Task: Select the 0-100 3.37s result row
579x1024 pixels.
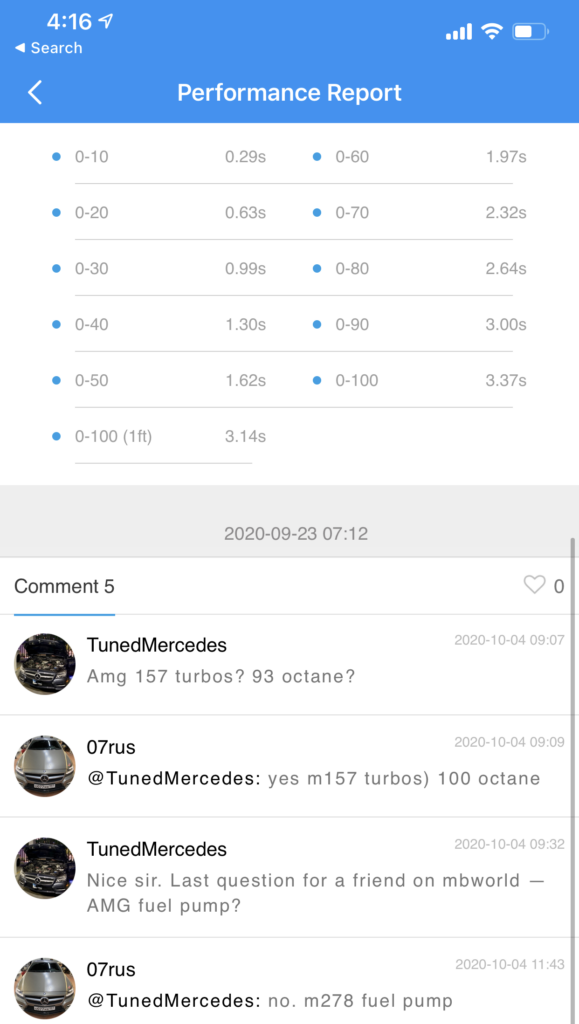Action: coord(421,380)
